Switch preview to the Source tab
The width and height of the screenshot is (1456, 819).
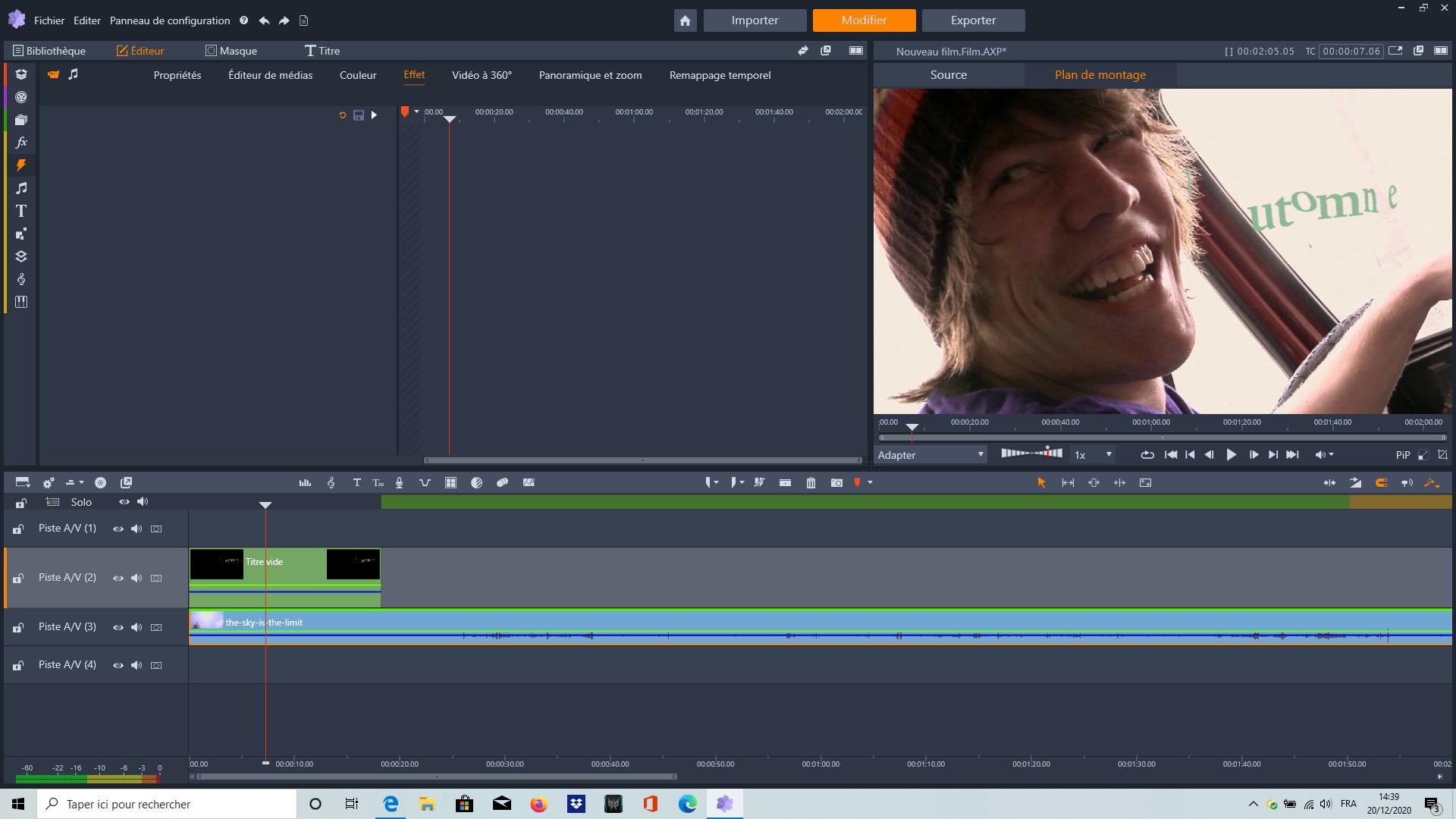tap(948, 75)
